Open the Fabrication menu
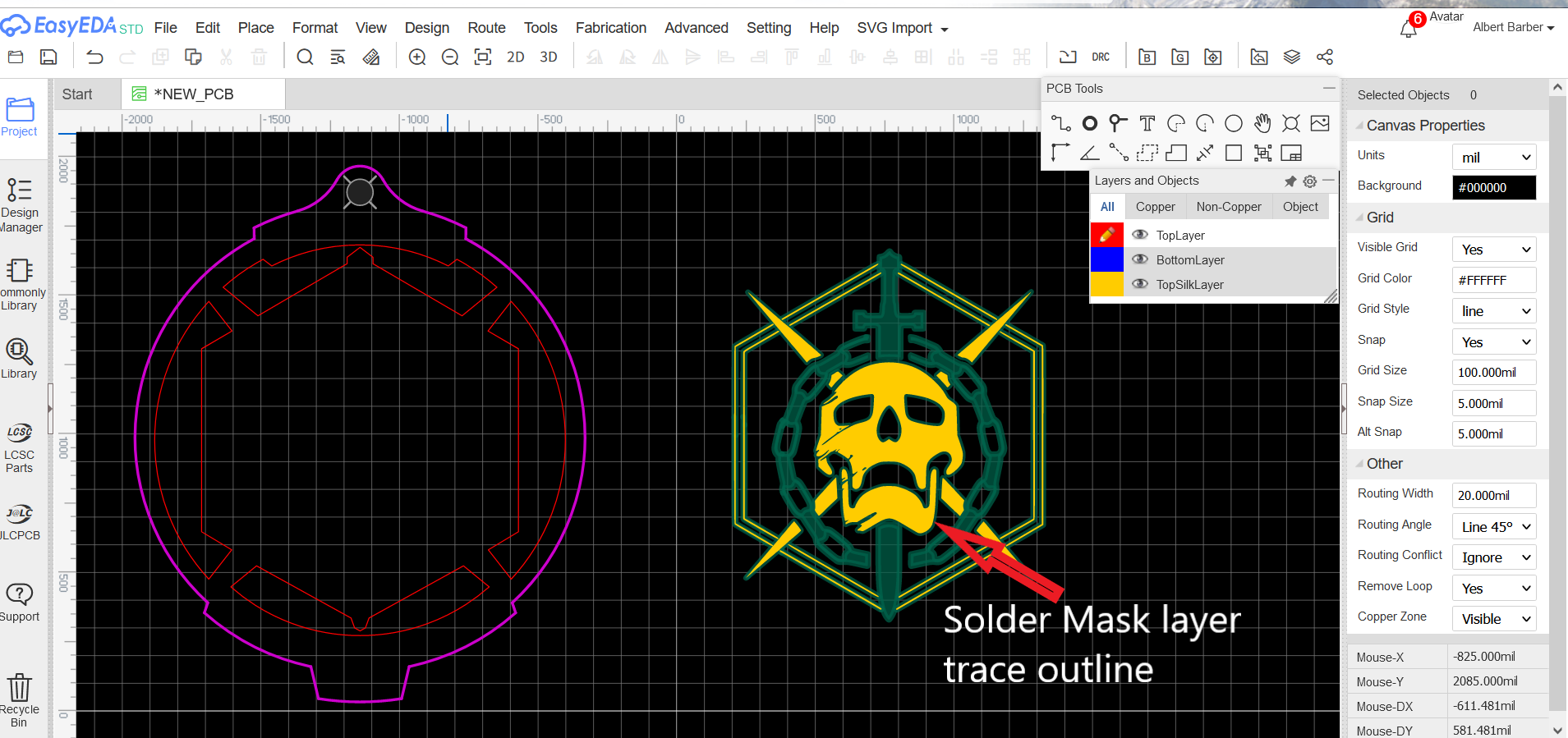Screen dimensions: 1568x738 point(611,28)
